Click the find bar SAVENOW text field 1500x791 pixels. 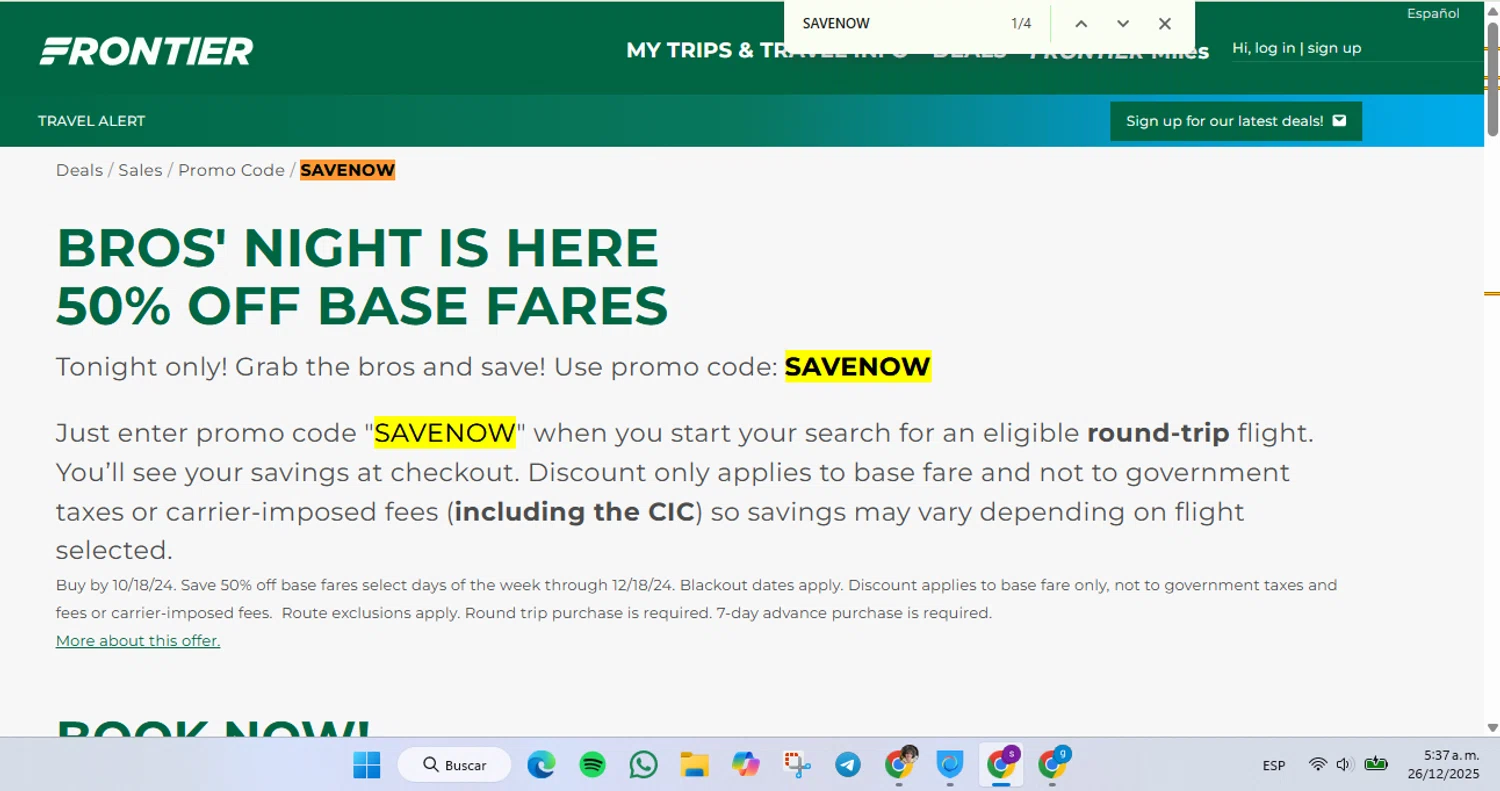895,24
